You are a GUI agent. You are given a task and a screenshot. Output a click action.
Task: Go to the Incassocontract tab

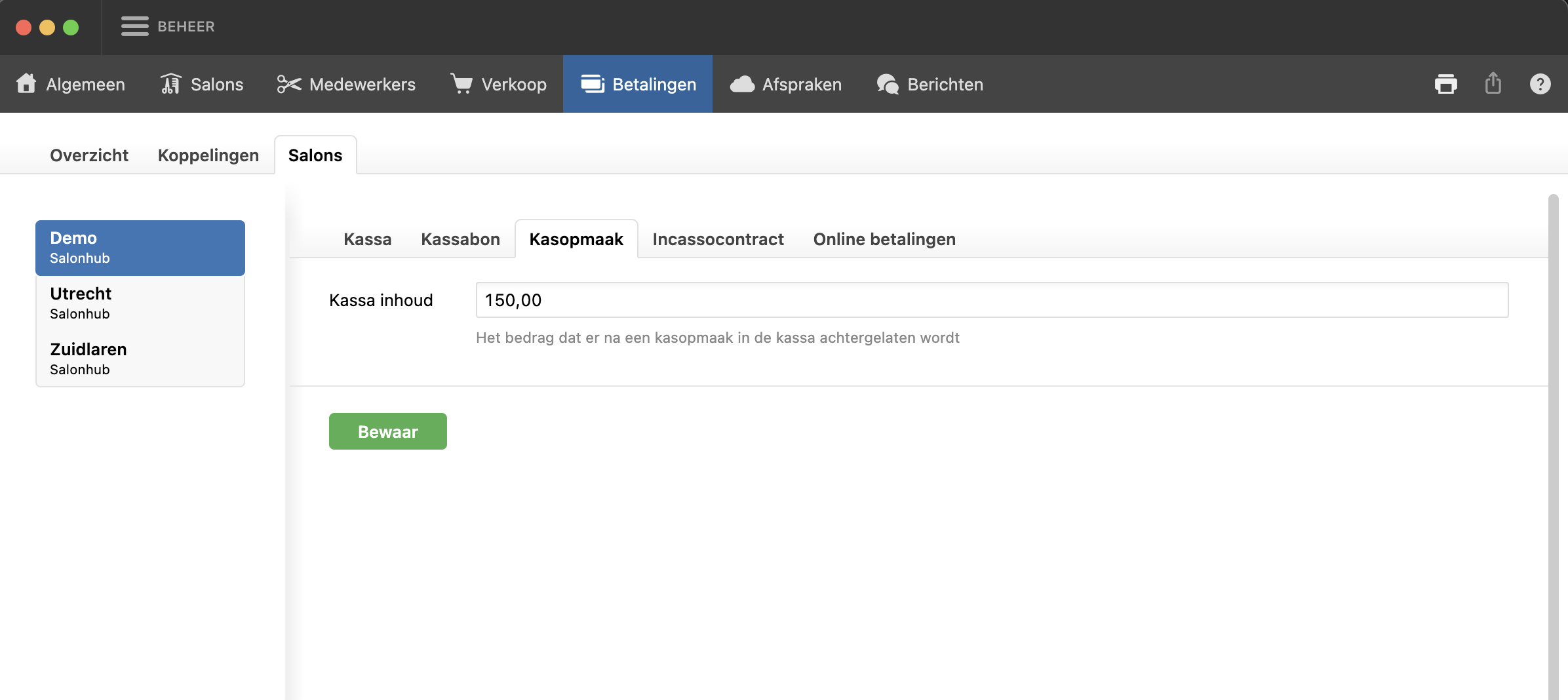(x=718, y=239)
